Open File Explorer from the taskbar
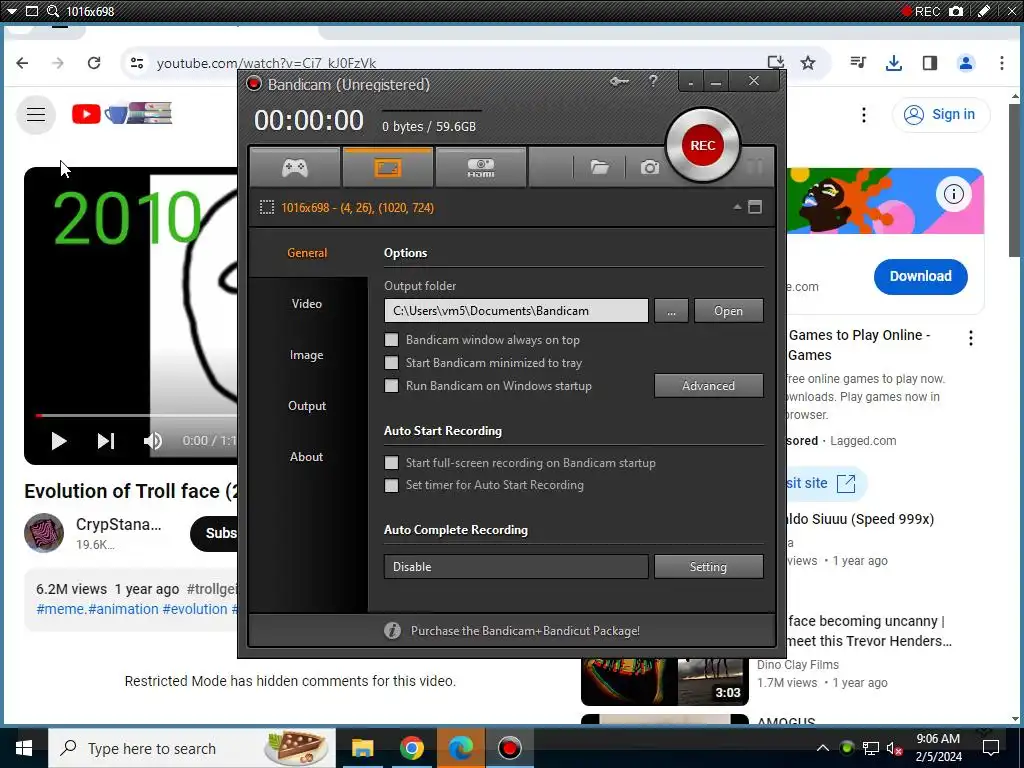This screenshot has height=768, width=1024. pos(362,748)
